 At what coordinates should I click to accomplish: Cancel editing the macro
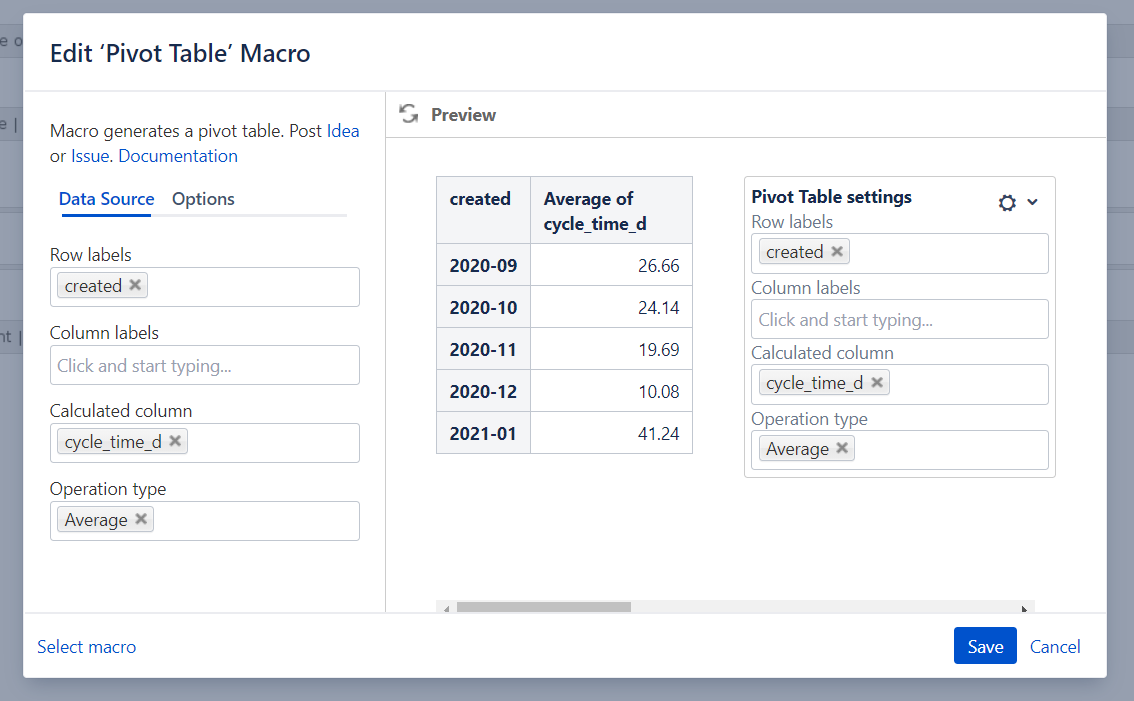click(x=1055, y=647)
